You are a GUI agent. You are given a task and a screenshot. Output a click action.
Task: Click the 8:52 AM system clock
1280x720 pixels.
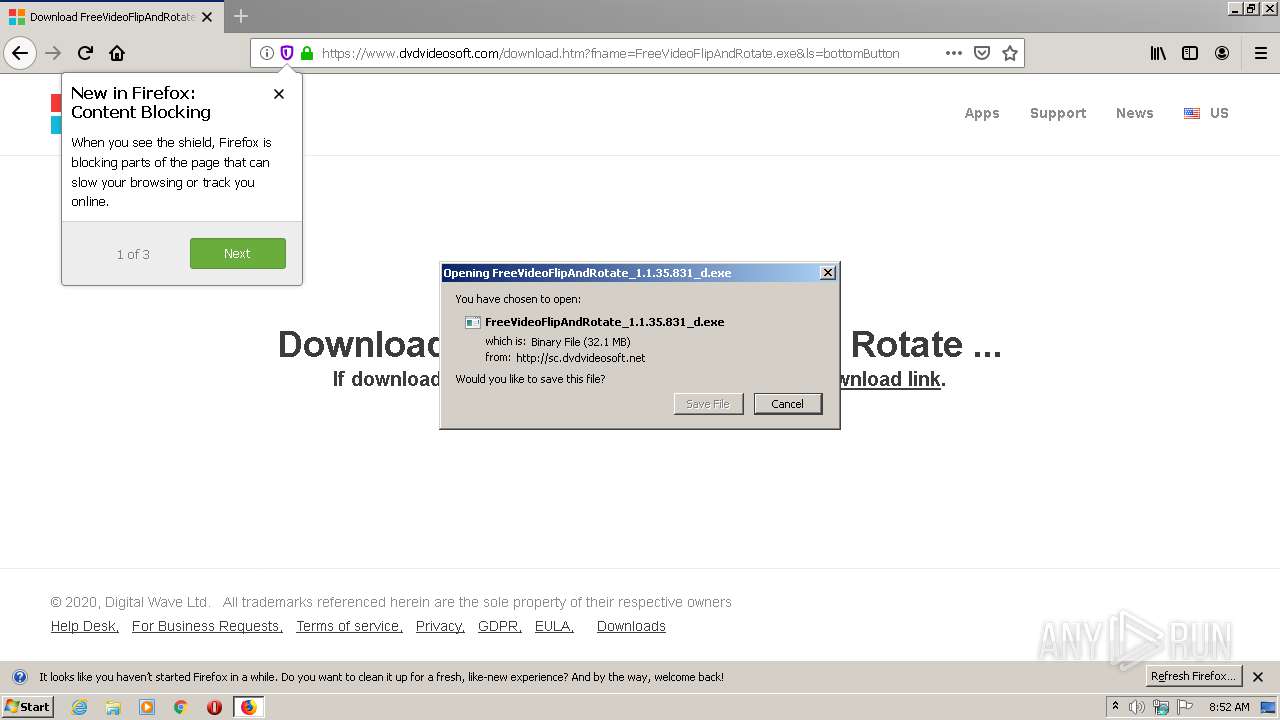[1229, 707]
